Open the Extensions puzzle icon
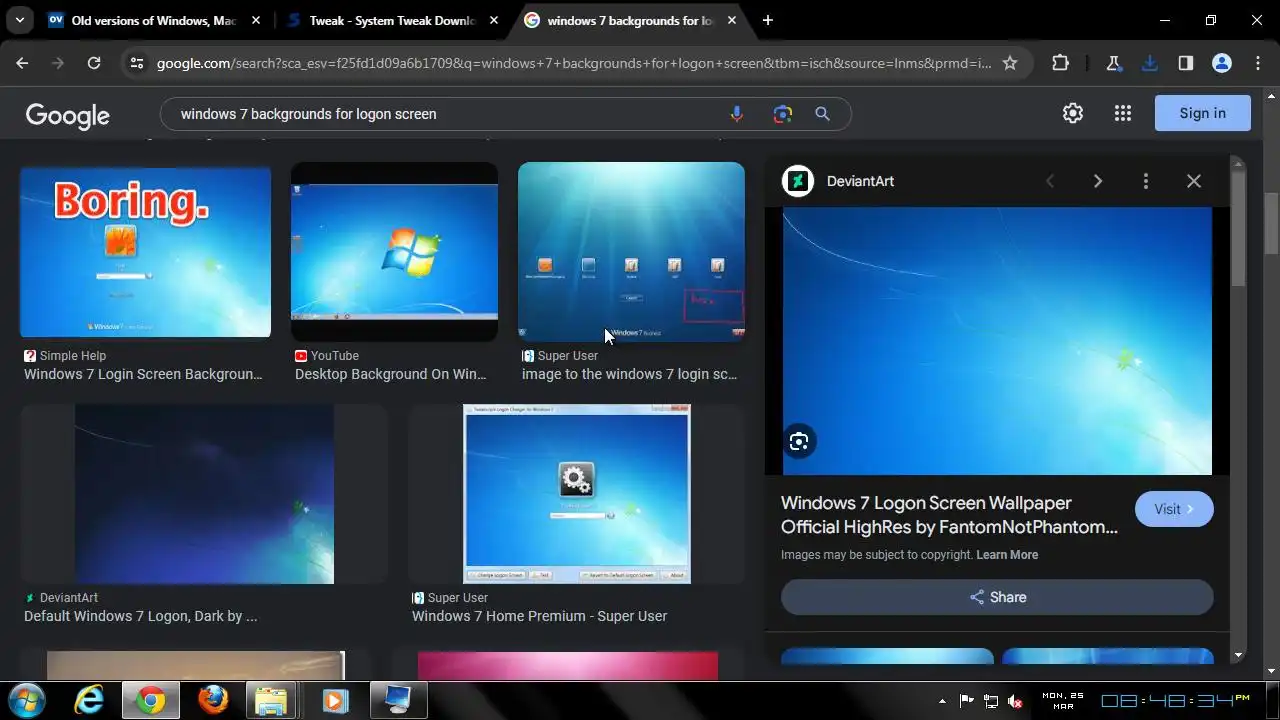This screenshot has height=720, width=1280. click(x=1060, y=63)
